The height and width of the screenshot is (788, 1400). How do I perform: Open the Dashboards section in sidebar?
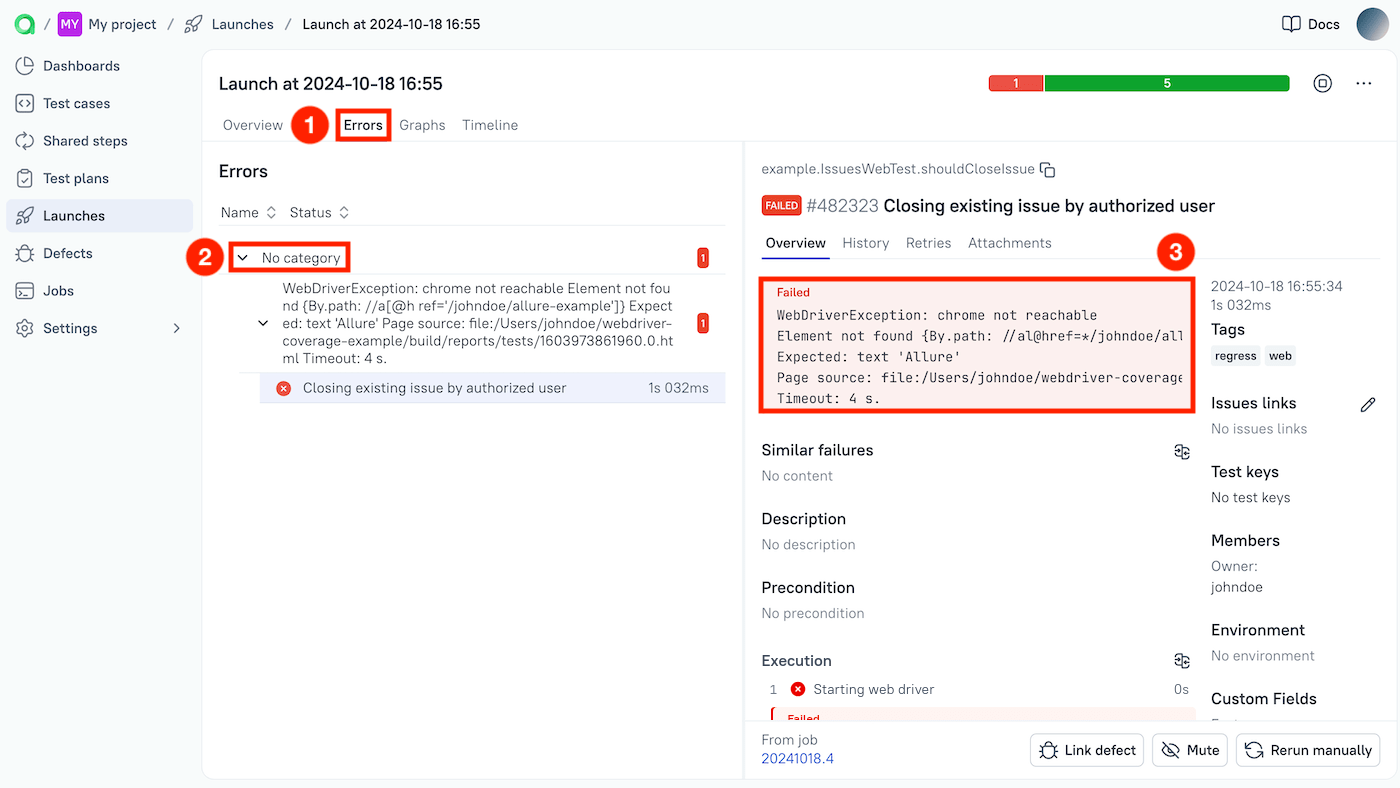tap(78, 65)
